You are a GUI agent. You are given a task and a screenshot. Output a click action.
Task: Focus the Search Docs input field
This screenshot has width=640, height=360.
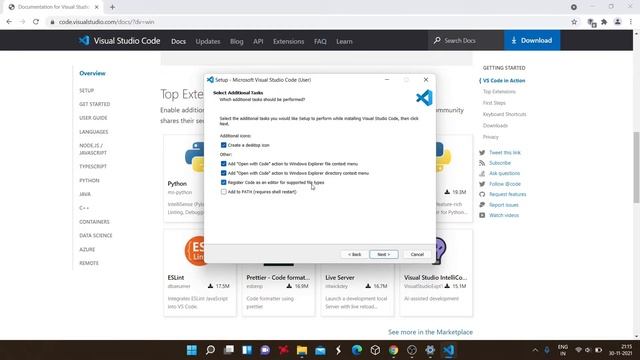466,40
